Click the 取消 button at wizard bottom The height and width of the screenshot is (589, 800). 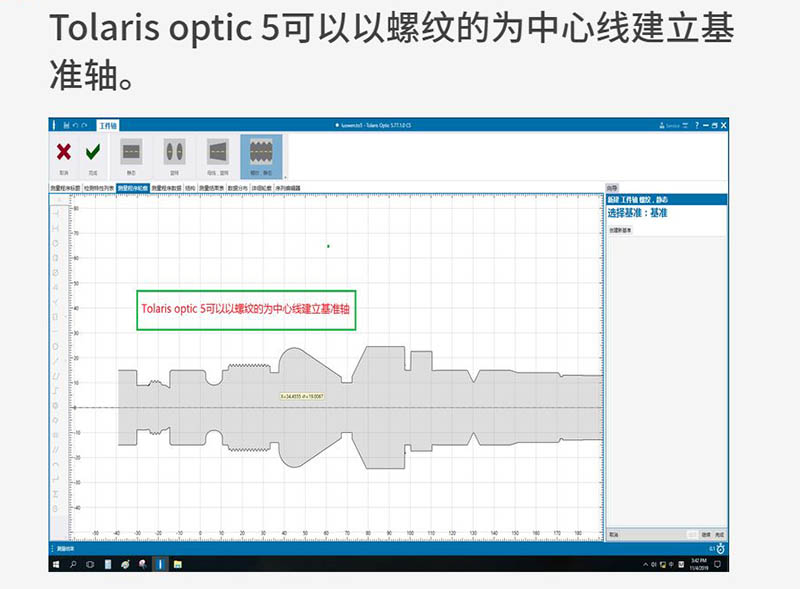614,536
